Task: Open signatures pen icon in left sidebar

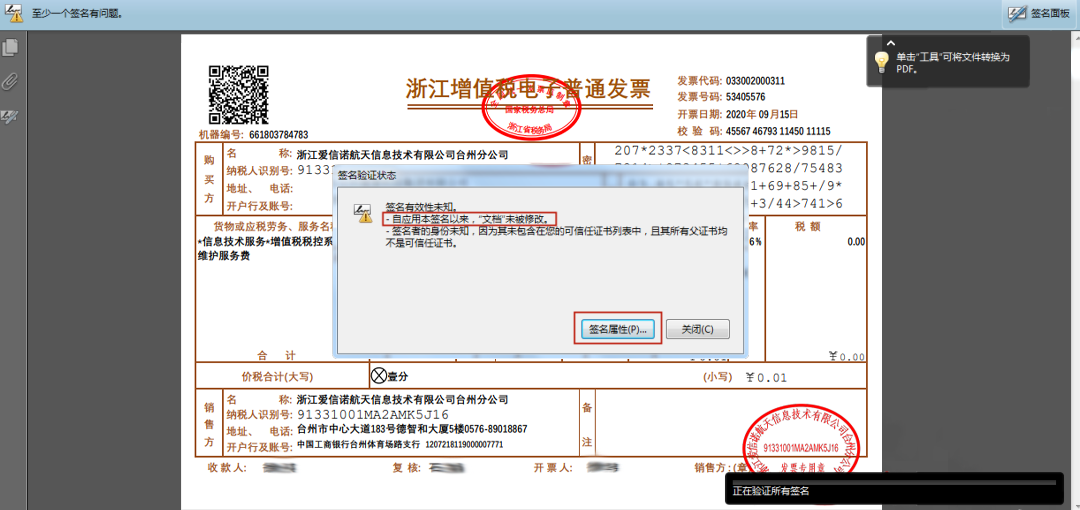Action: [10, 116]
